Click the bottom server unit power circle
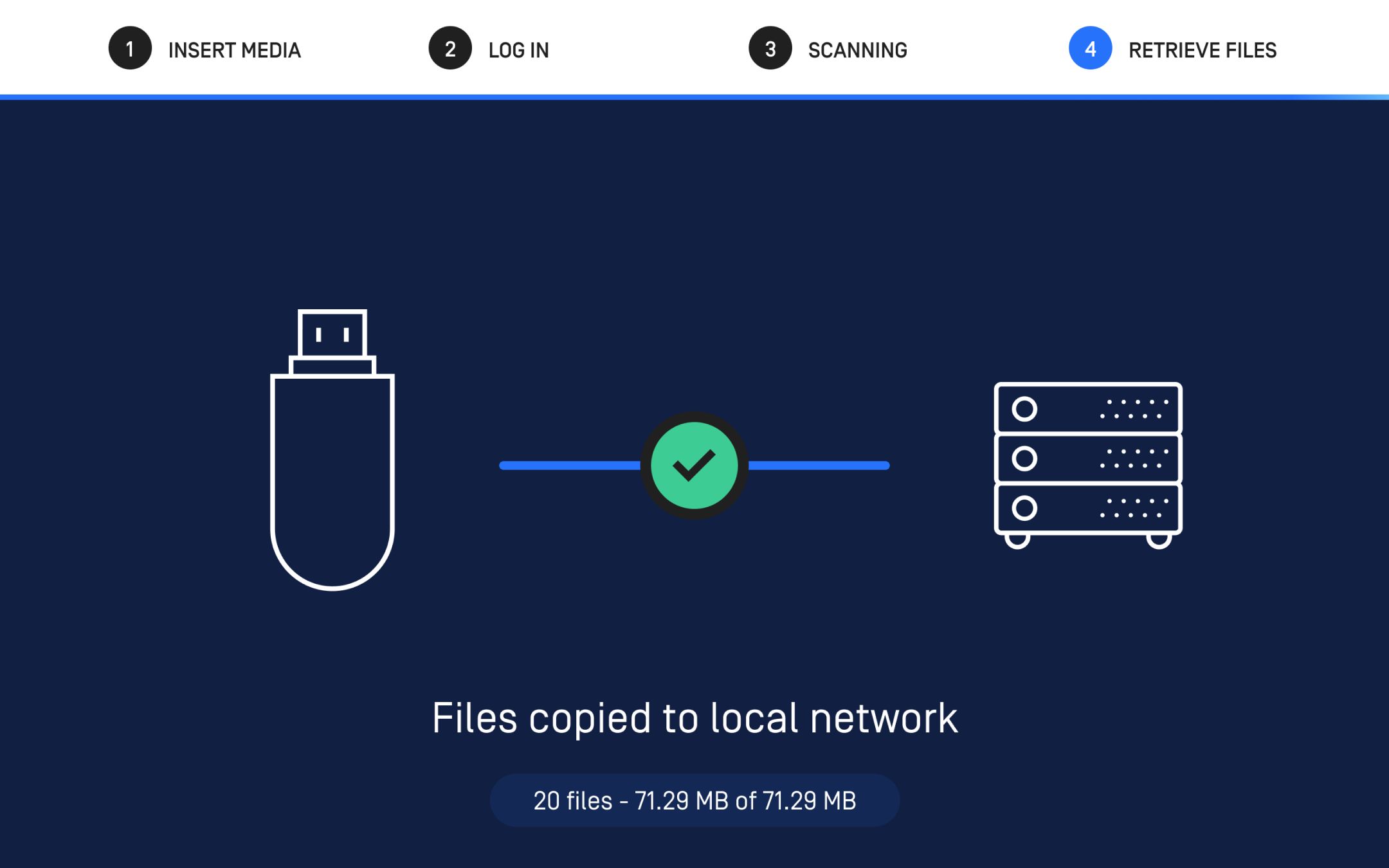The image size is (1389, 868). tap(1024, 508)
